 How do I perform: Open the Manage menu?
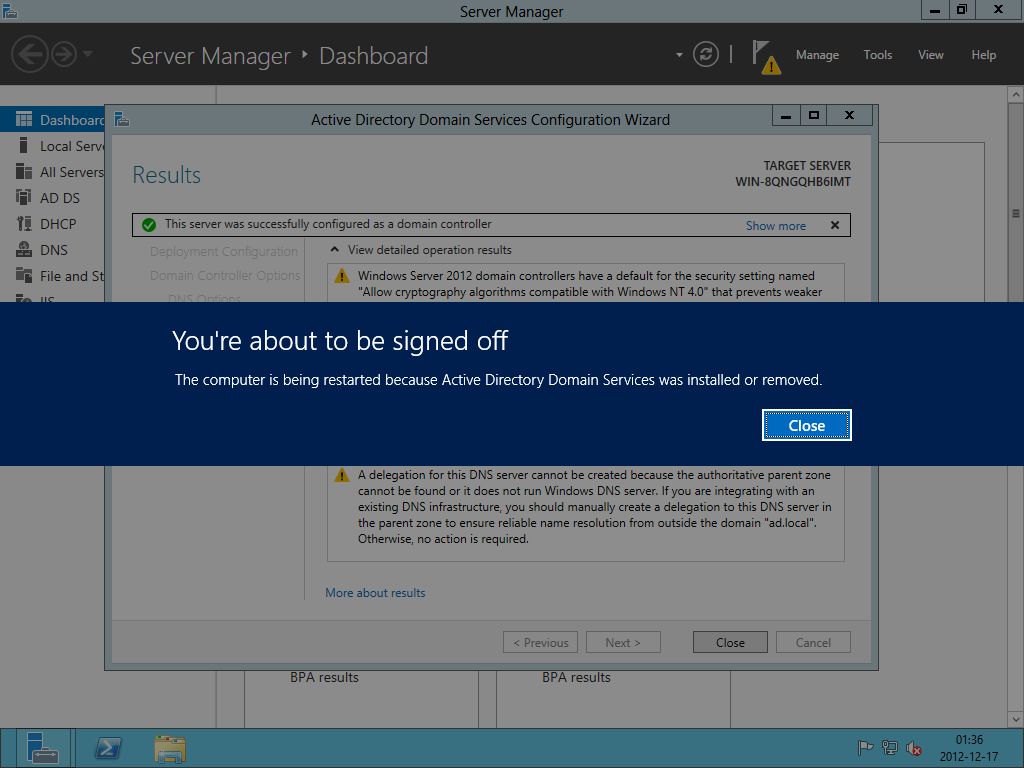click(817, 55)
